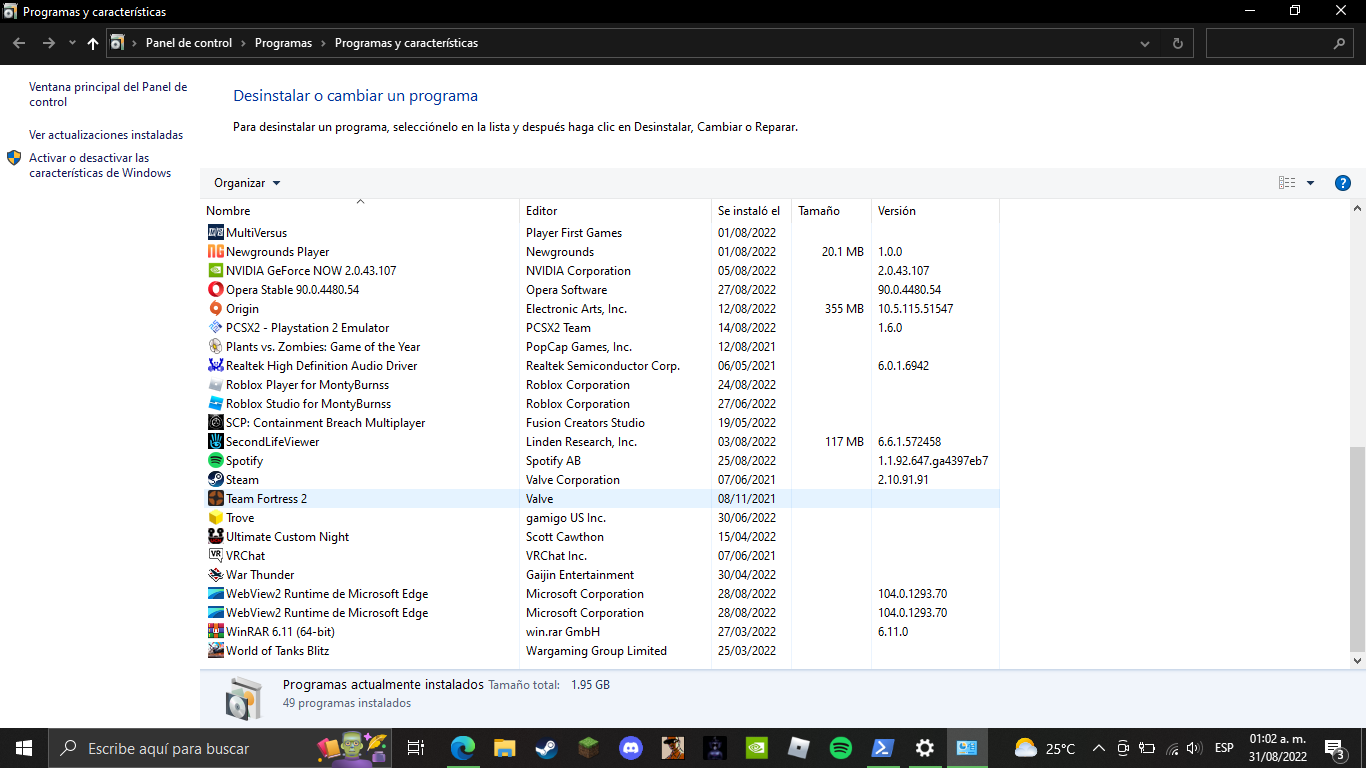Click the taskbar search box
Viewport: 1366px width, 768px height.
pos(220,748)
